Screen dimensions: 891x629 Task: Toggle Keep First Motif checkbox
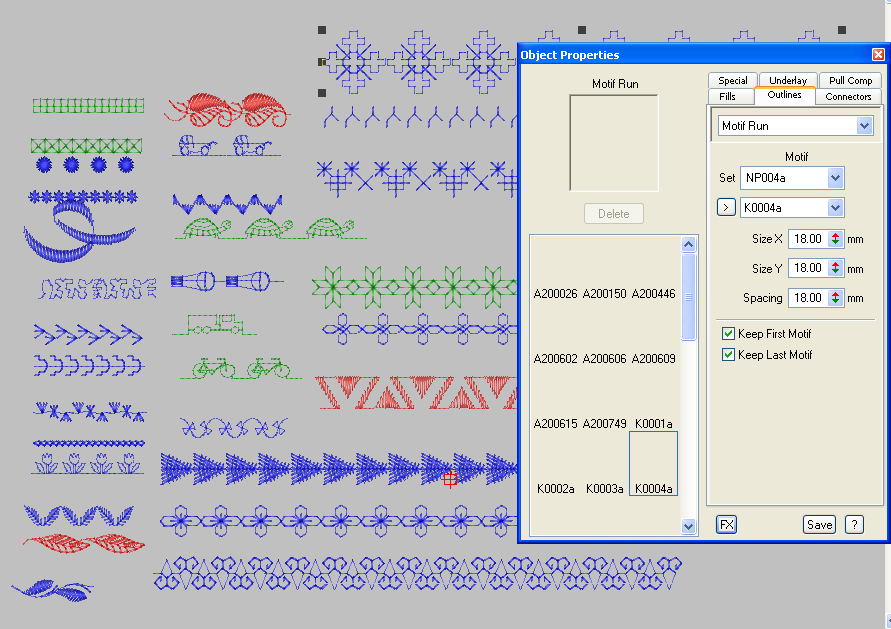tap(729, 334)
